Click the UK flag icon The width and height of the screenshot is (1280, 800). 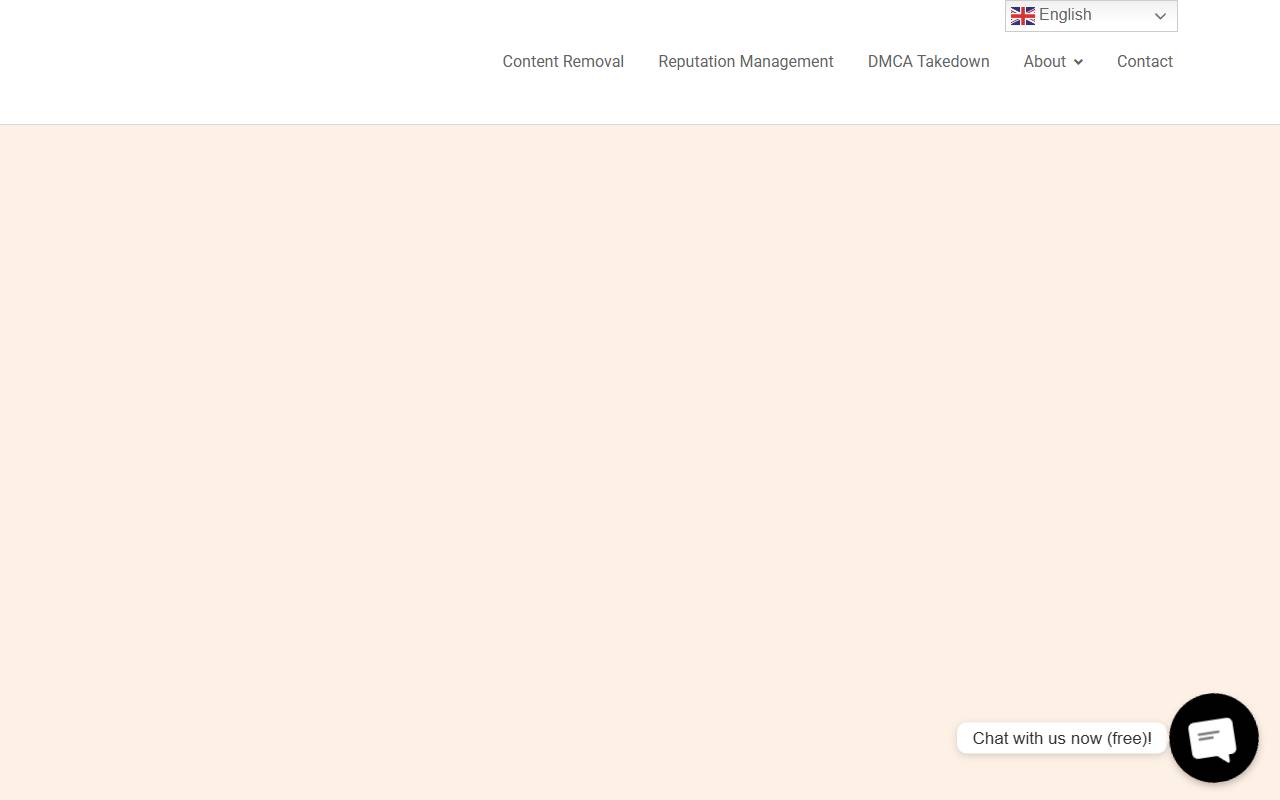[1022, 15]
